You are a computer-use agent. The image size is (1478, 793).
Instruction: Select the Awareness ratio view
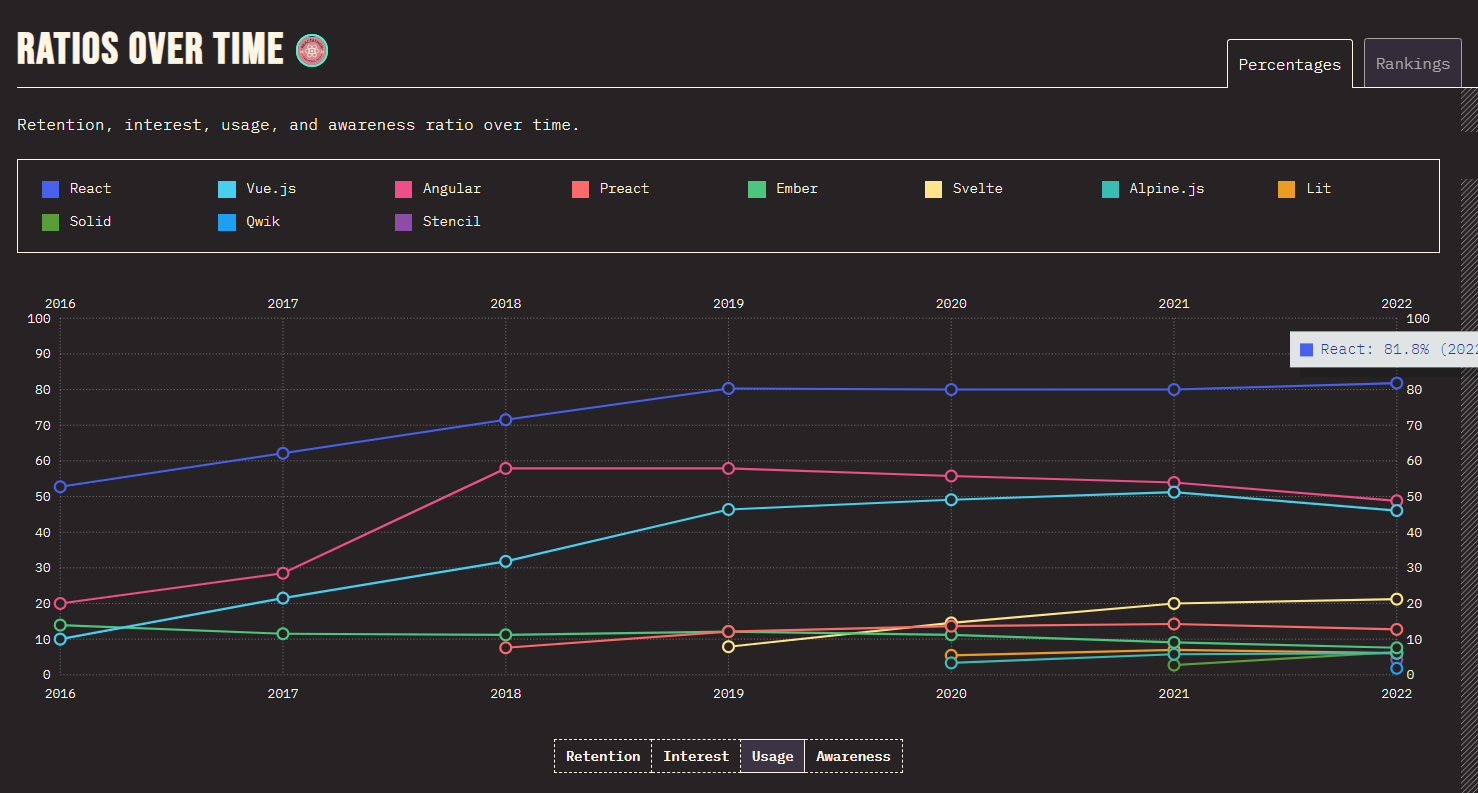click(853, 756)
